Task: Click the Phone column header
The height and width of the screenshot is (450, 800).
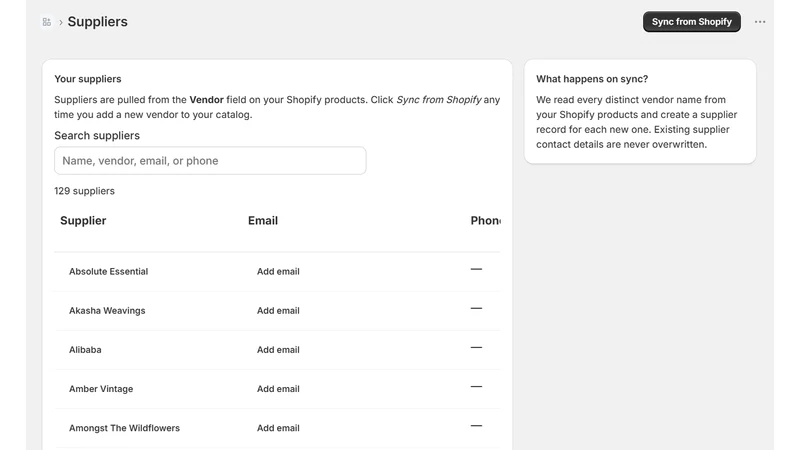Action: pyautogui.click(x=485, y=220)
